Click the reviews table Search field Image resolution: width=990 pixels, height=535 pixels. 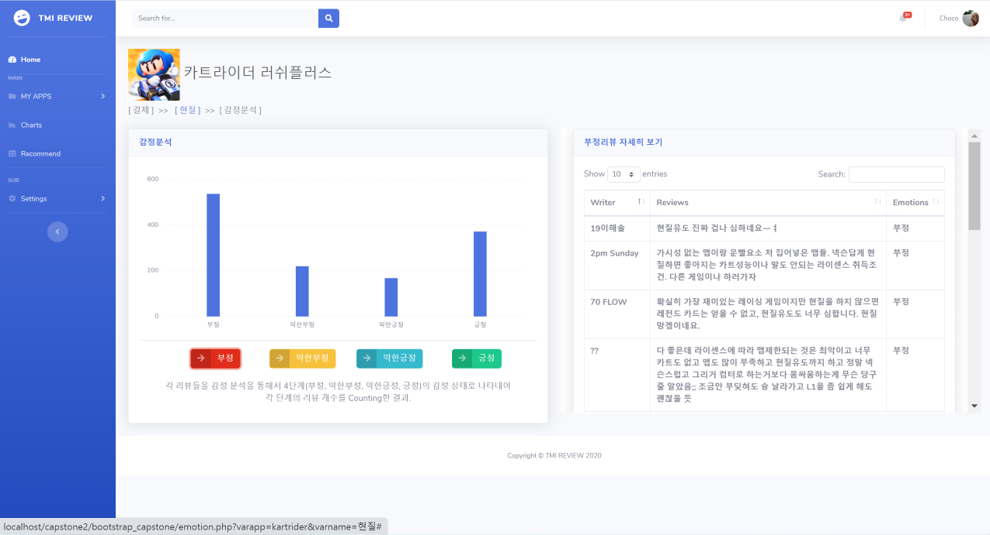897,174
